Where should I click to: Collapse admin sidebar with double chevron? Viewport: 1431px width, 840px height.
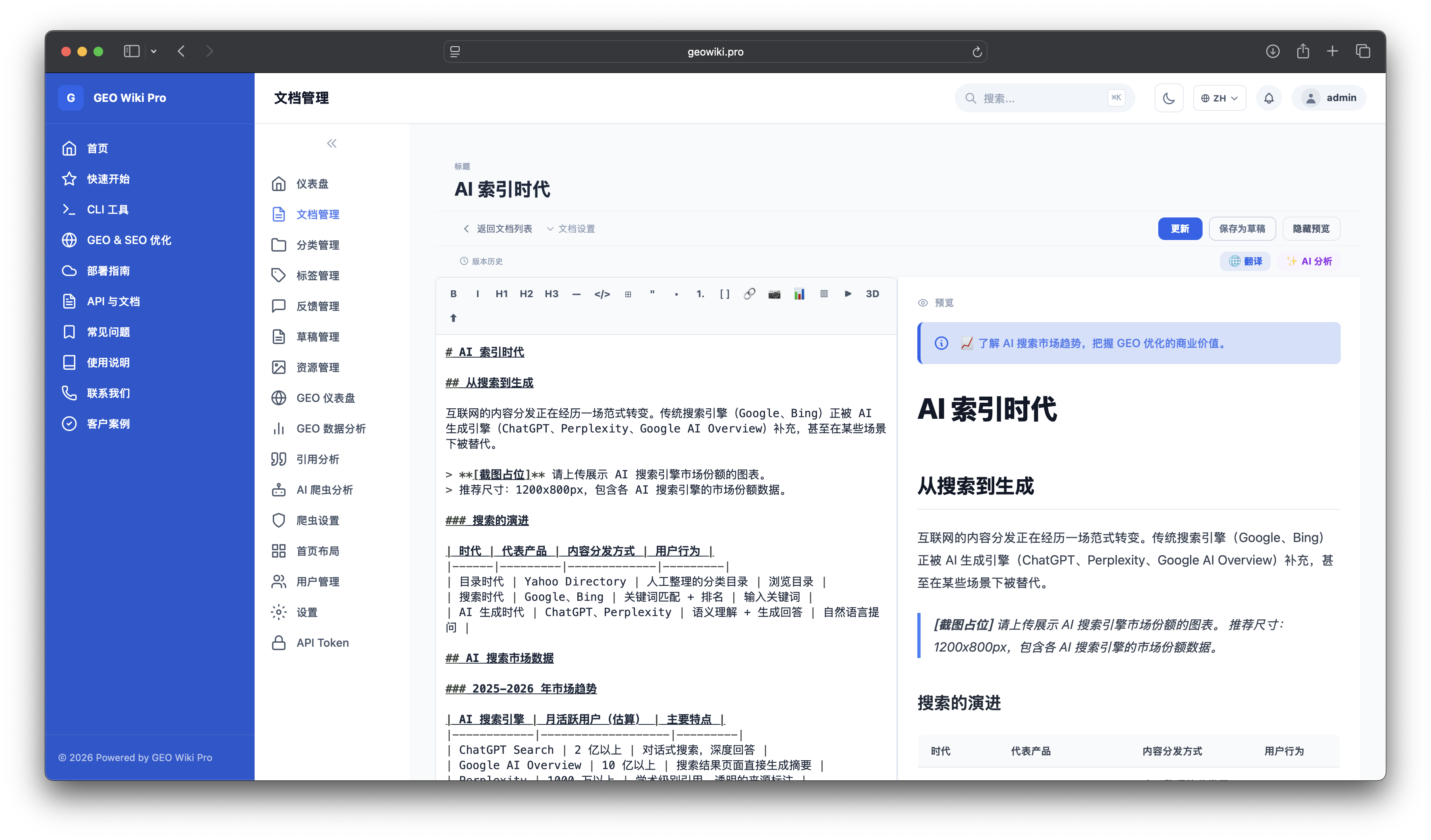tap(332, 144)
